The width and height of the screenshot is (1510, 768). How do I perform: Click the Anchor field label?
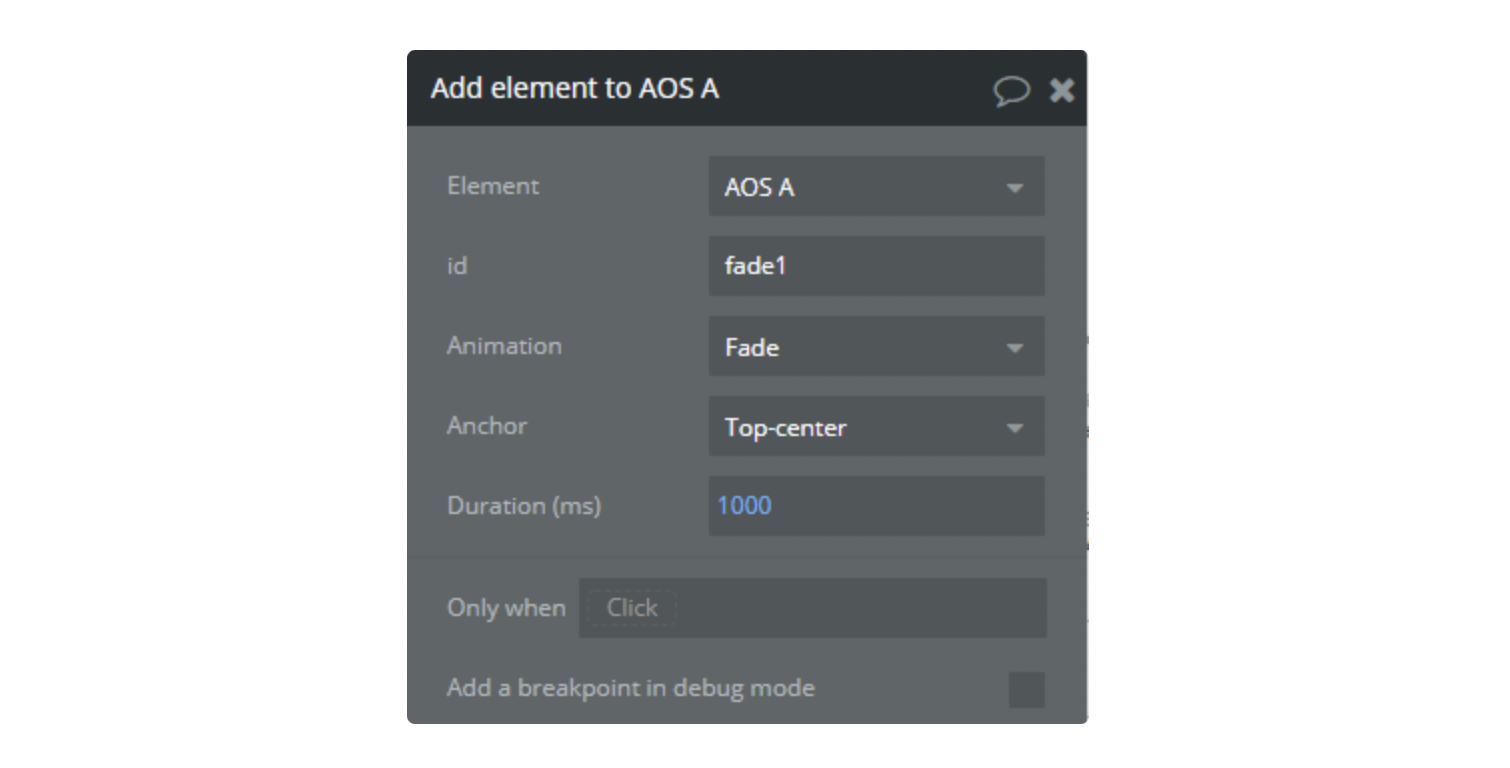pos(487,426)
